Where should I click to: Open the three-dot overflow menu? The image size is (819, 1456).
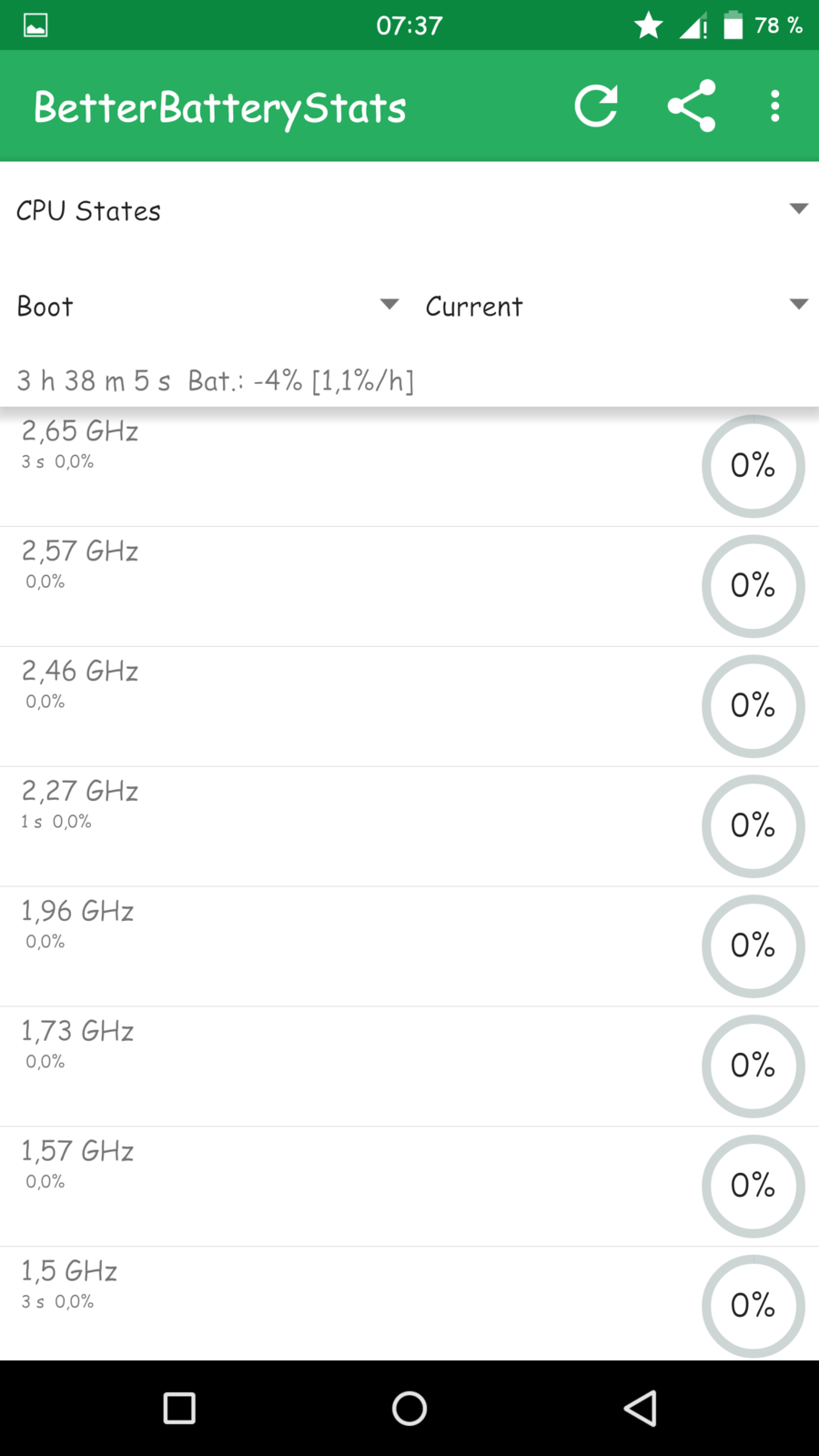tap(774, 106)
